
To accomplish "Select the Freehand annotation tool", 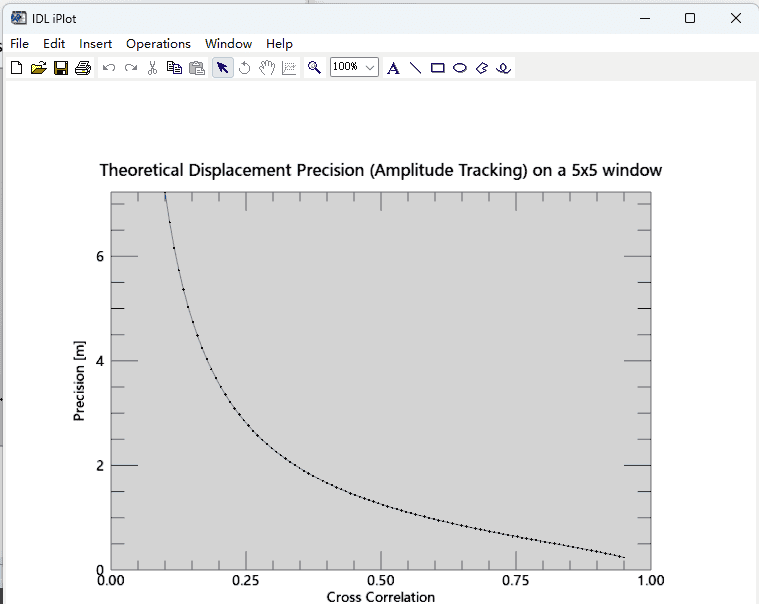I will click(504, 68).
